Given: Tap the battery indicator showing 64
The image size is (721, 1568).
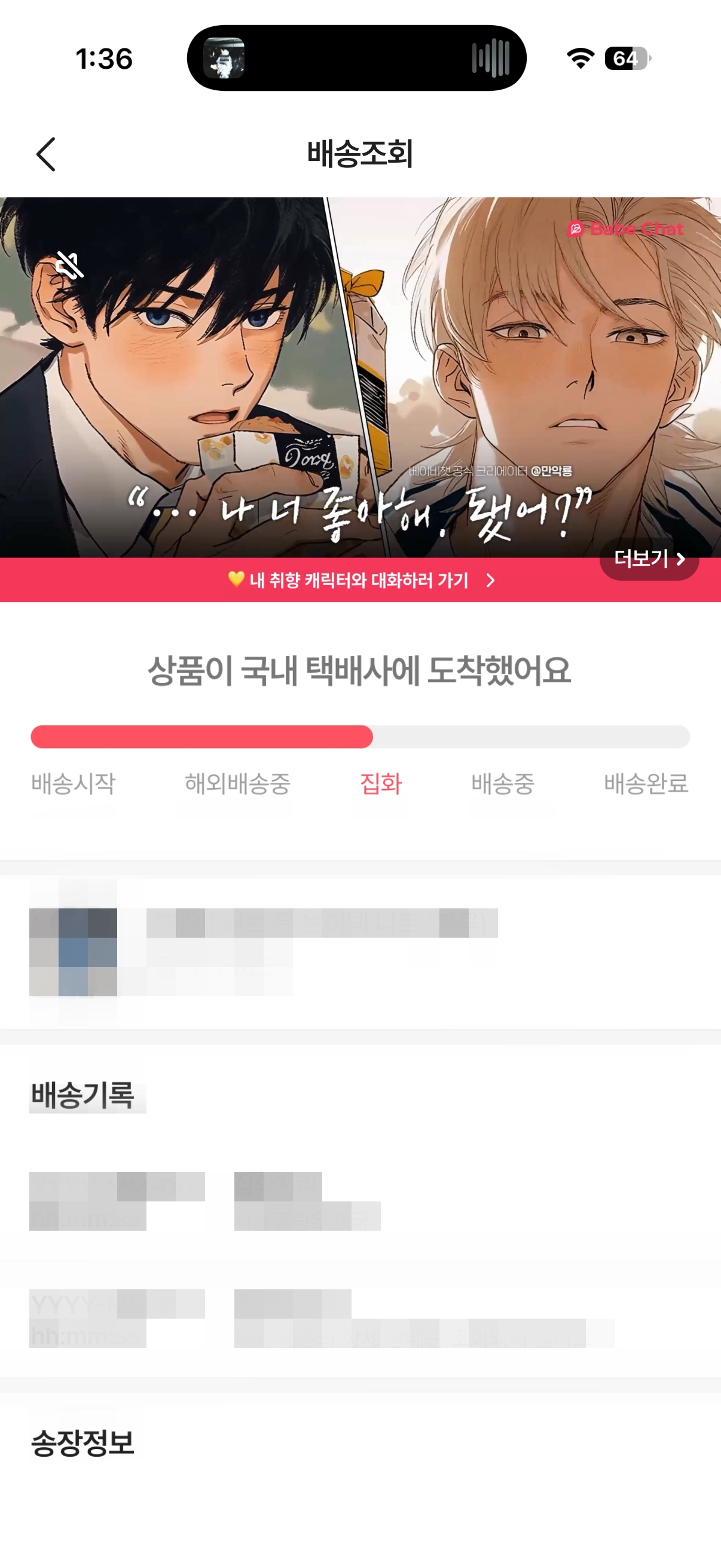Looking at the screenshot, I should coord(627,59).
